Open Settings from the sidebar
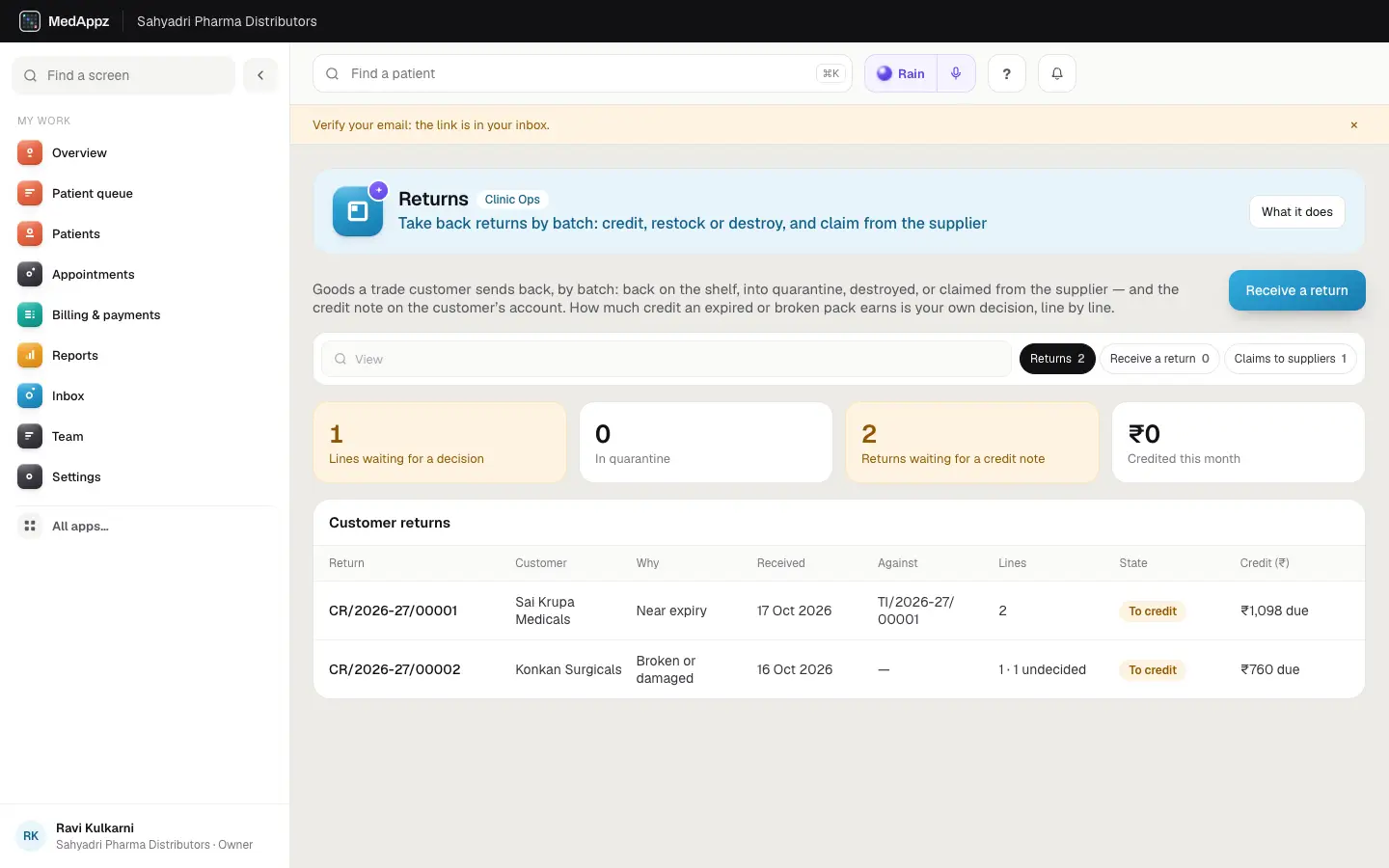This screenshot has width=1389, height=868. tap(145, 476)
